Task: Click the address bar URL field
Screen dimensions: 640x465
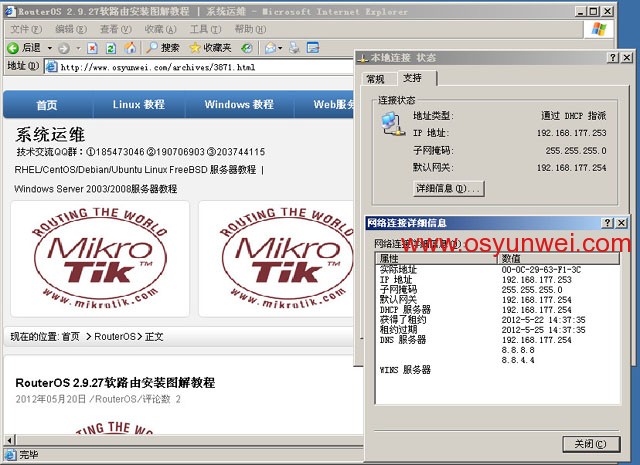Action: pyautogui.click(x=200, y=67)
